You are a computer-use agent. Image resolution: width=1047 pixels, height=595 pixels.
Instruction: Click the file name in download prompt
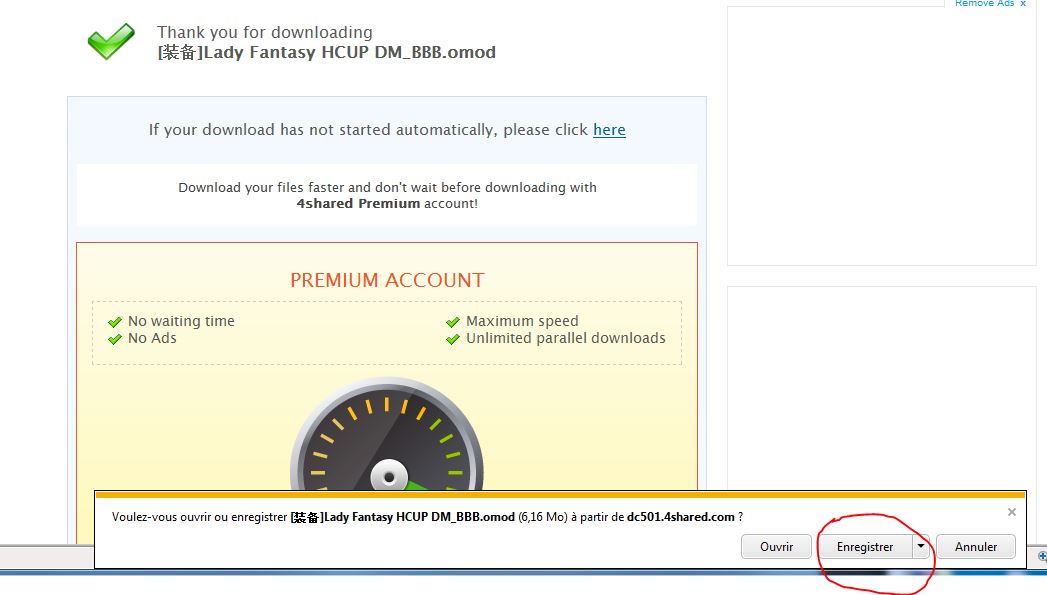click(x=402, y=517)
